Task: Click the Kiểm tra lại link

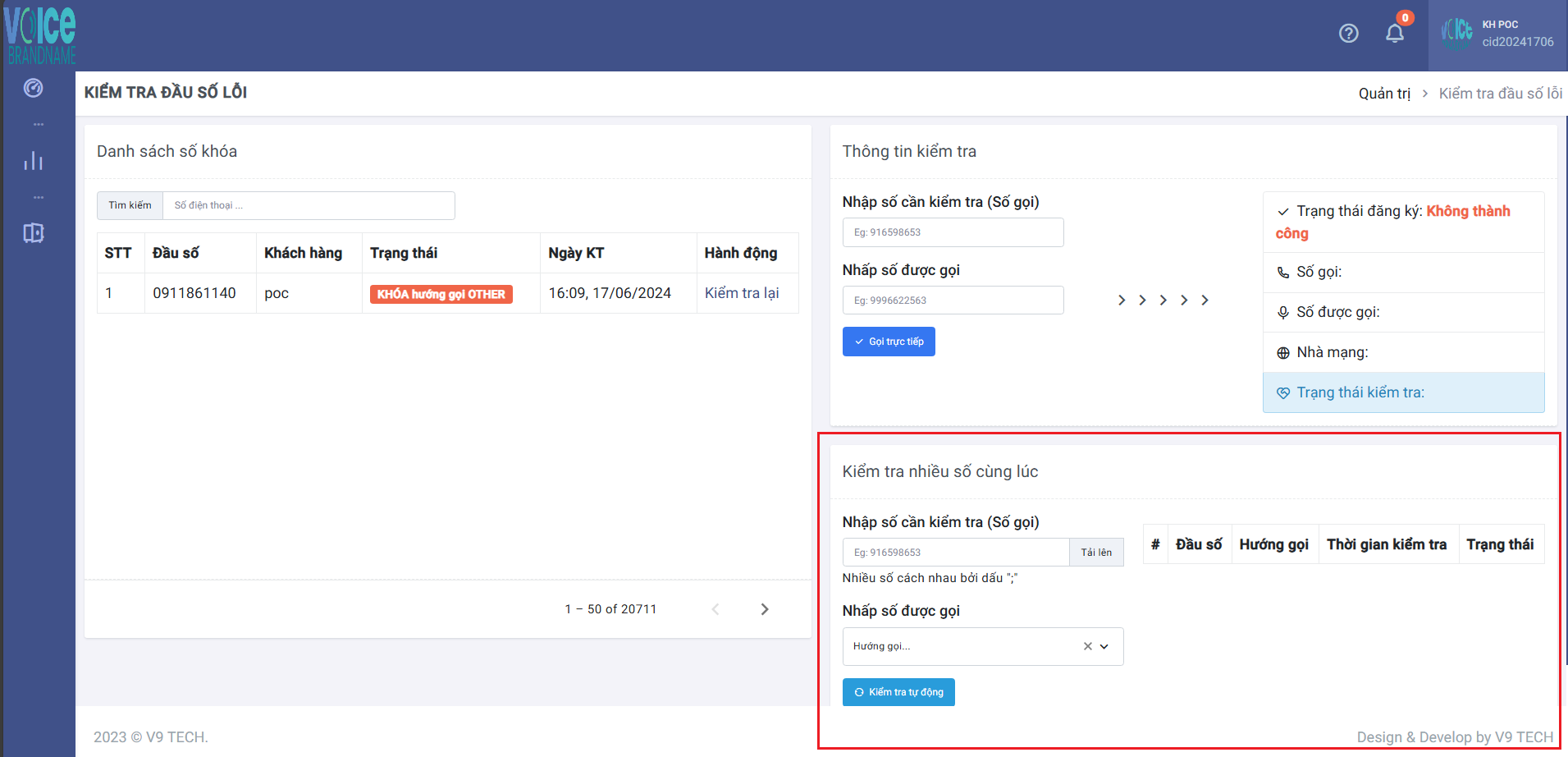Action: click(742, 293)
